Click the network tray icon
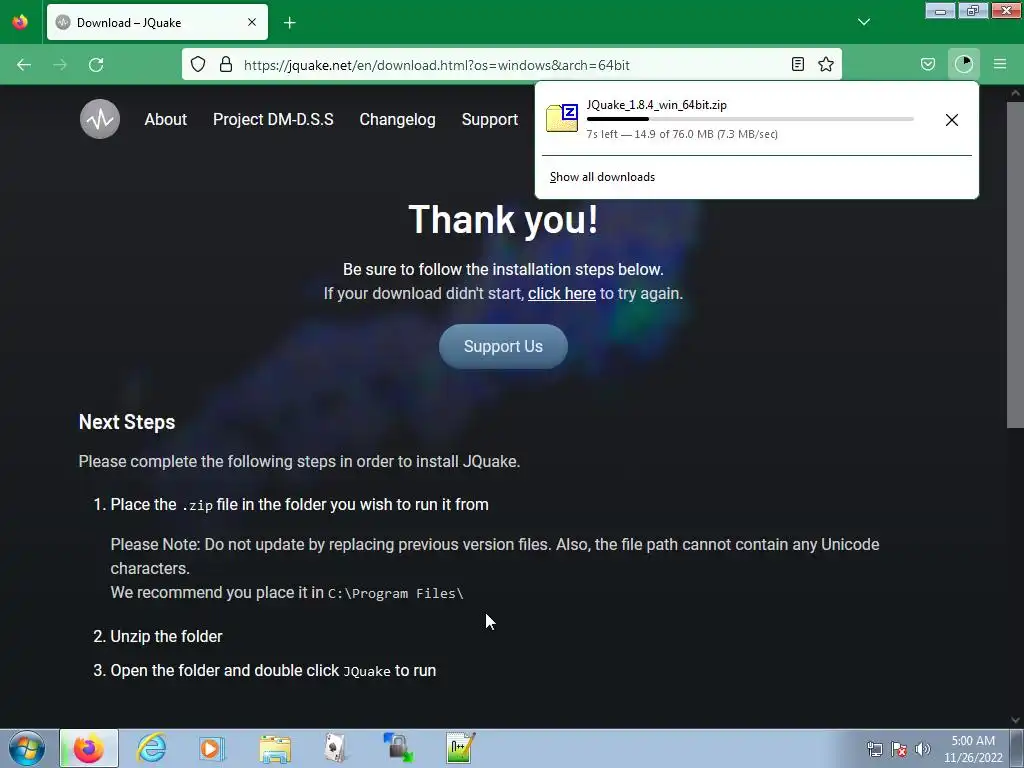 click(x=874, y=749)
